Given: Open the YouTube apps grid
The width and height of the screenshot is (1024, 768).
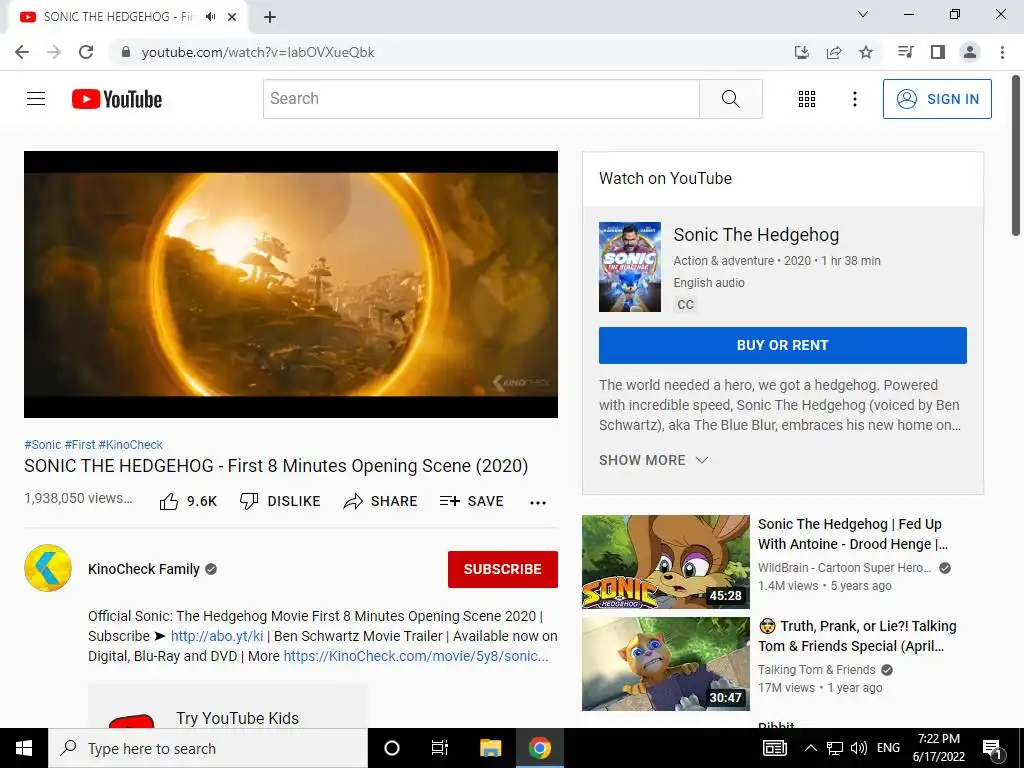Looking at the screenshot, I should coord(807,99).
